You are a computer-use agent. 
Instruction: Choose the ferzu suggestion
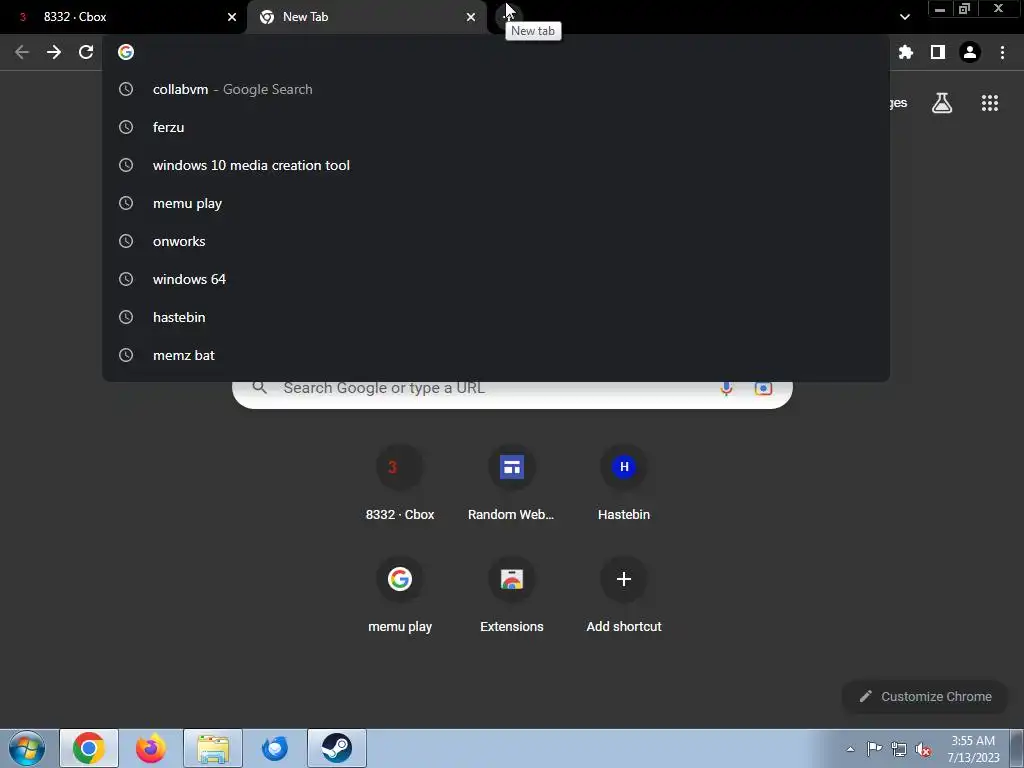(x=496, y=127)
